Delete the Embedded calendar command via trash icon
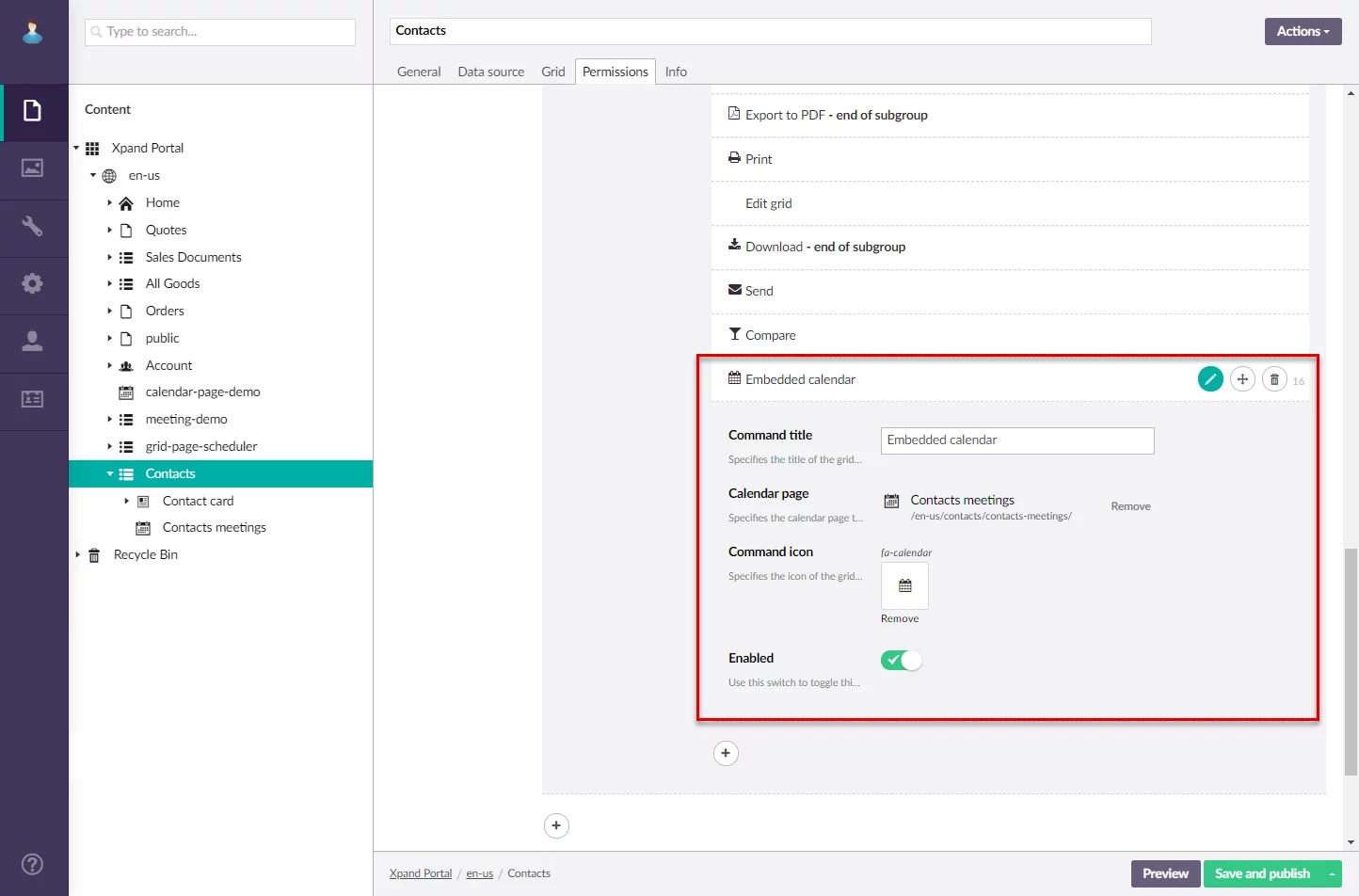Image resolution: width=1359 pixels, height=896 pixels. click(x=1274, y=379)
